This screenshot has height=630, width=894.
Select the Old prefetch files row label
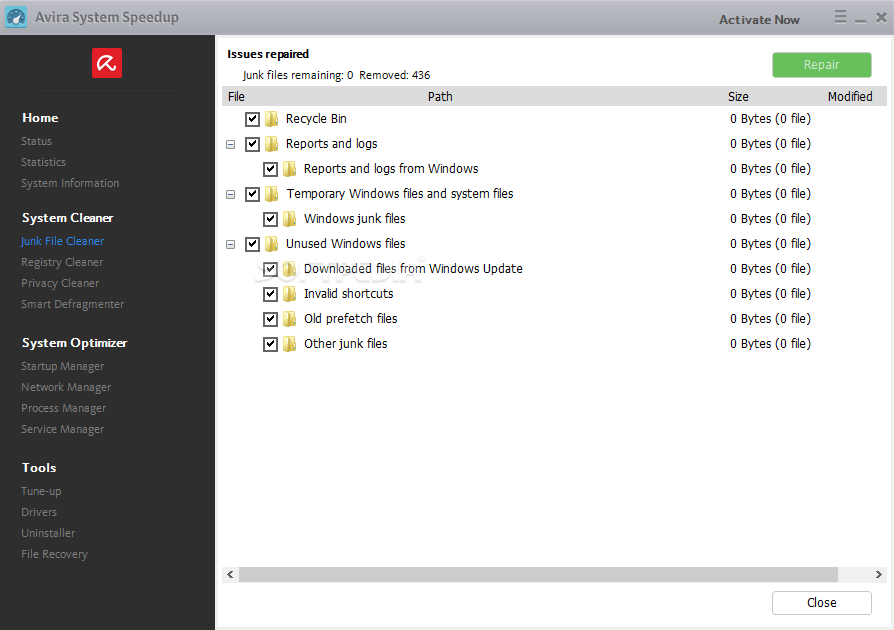coord(351,319)
